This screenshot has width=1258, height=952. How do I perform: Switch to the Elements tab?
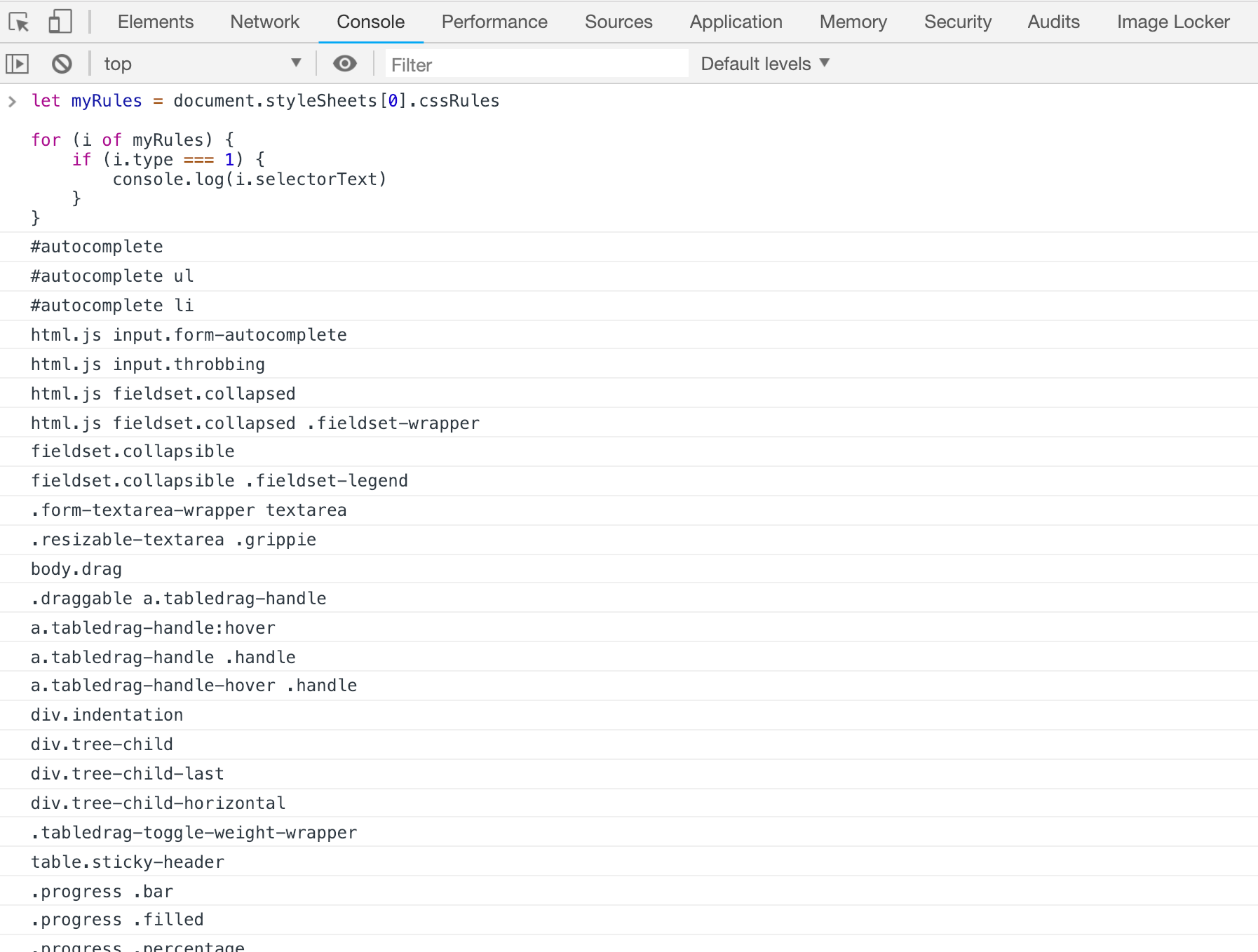(x=155, y=22)
